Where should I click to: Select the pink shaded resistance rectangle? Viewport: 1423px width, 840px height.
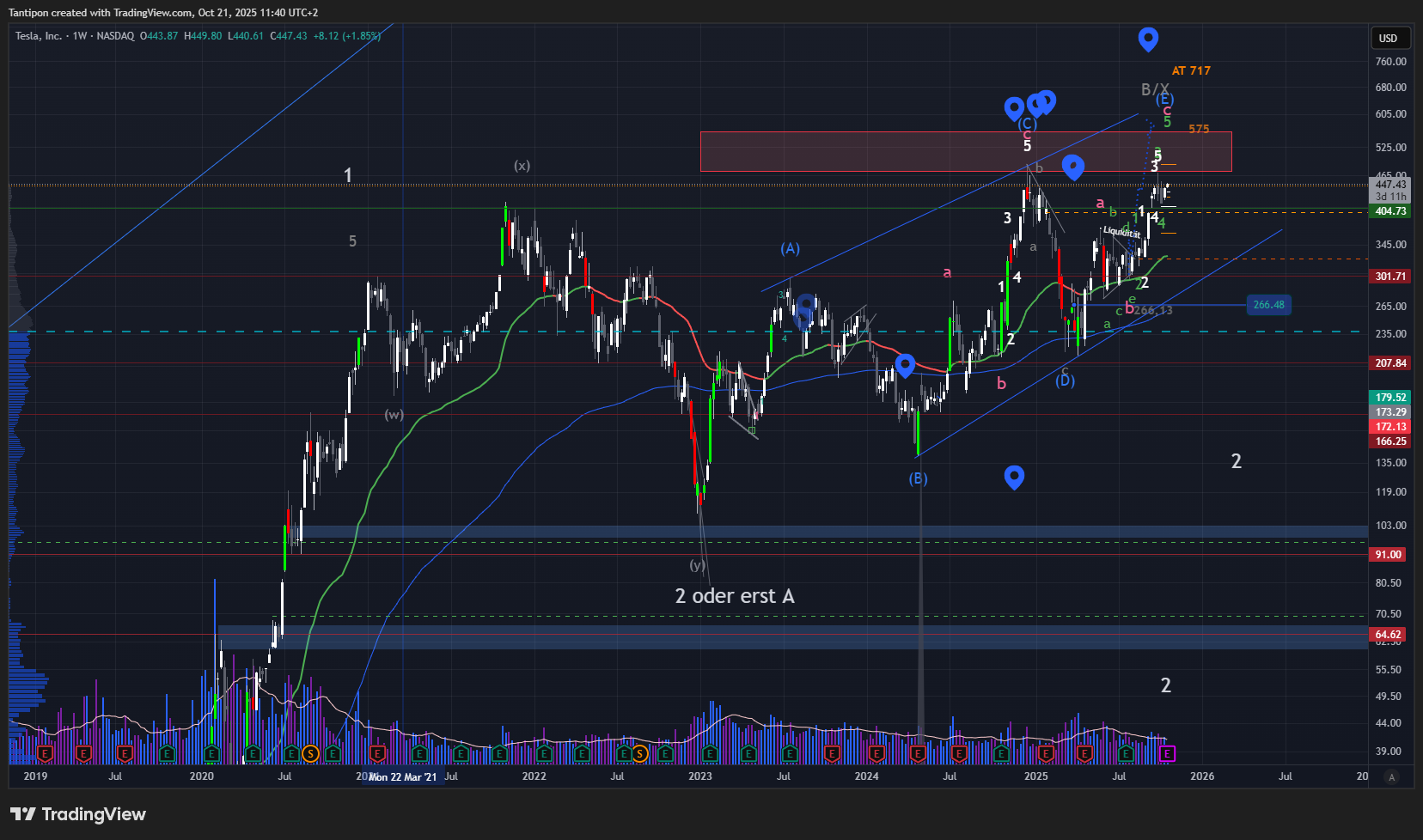coord(859,152)
